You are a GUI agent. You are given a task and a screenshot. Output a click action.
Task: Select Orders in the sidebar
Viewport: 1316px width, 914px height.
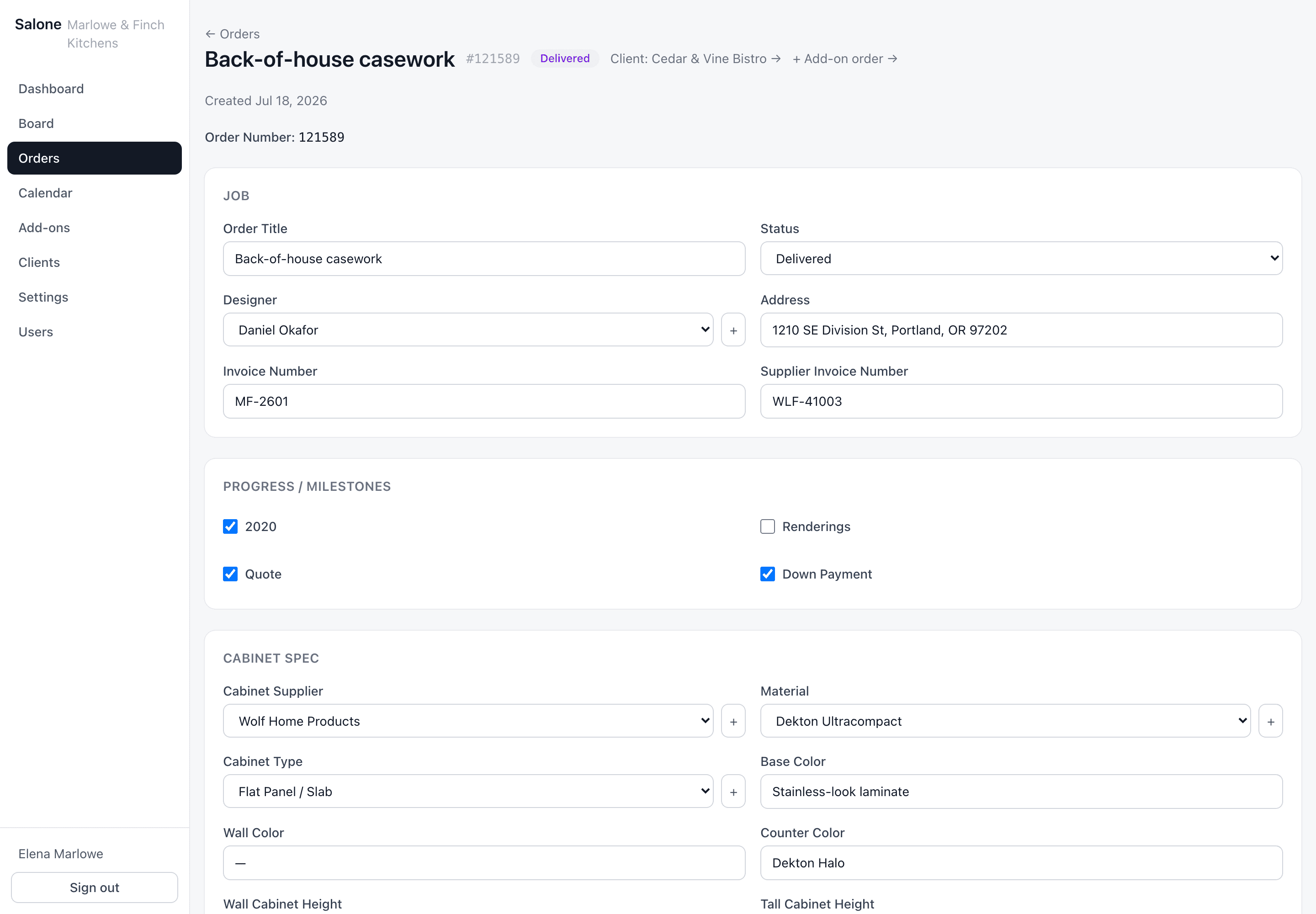(x=95, y=158)
